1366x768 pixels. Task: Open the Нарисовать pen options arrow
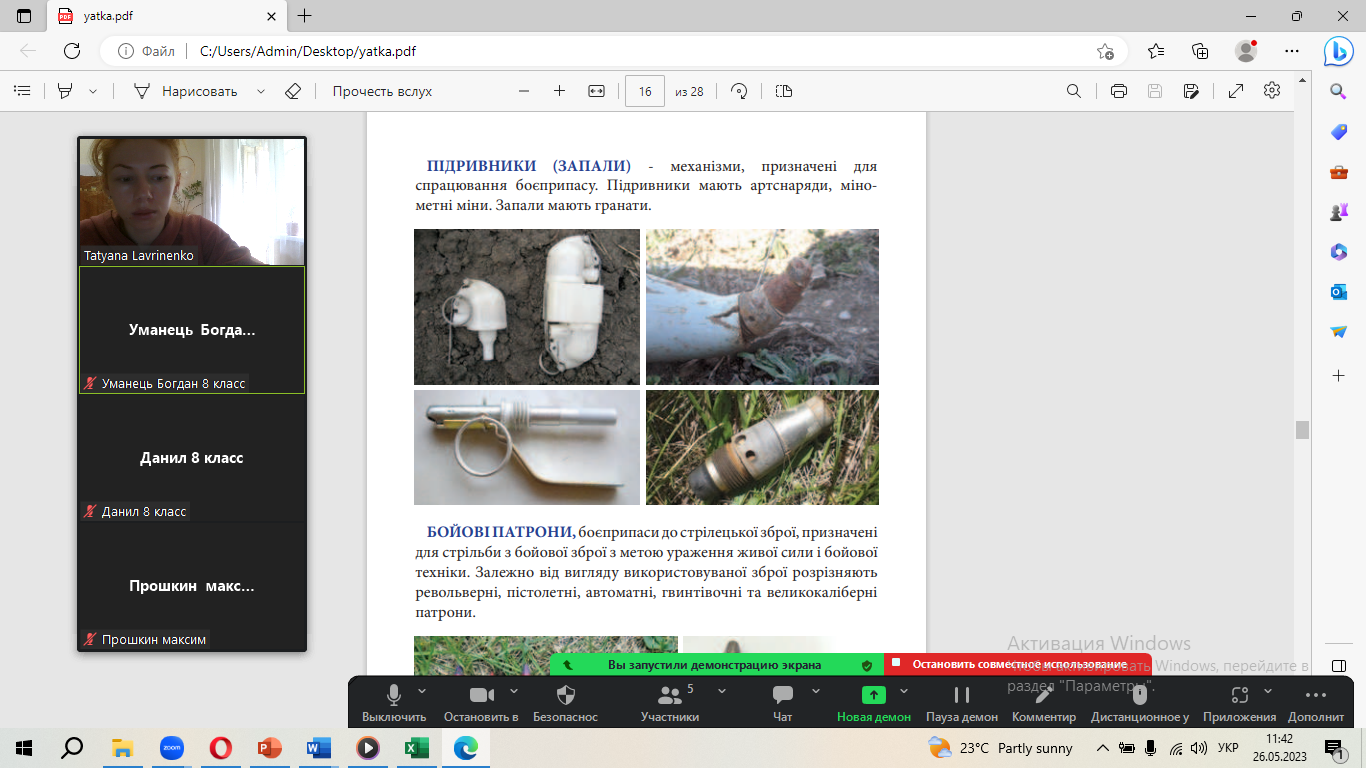[261, 91]
